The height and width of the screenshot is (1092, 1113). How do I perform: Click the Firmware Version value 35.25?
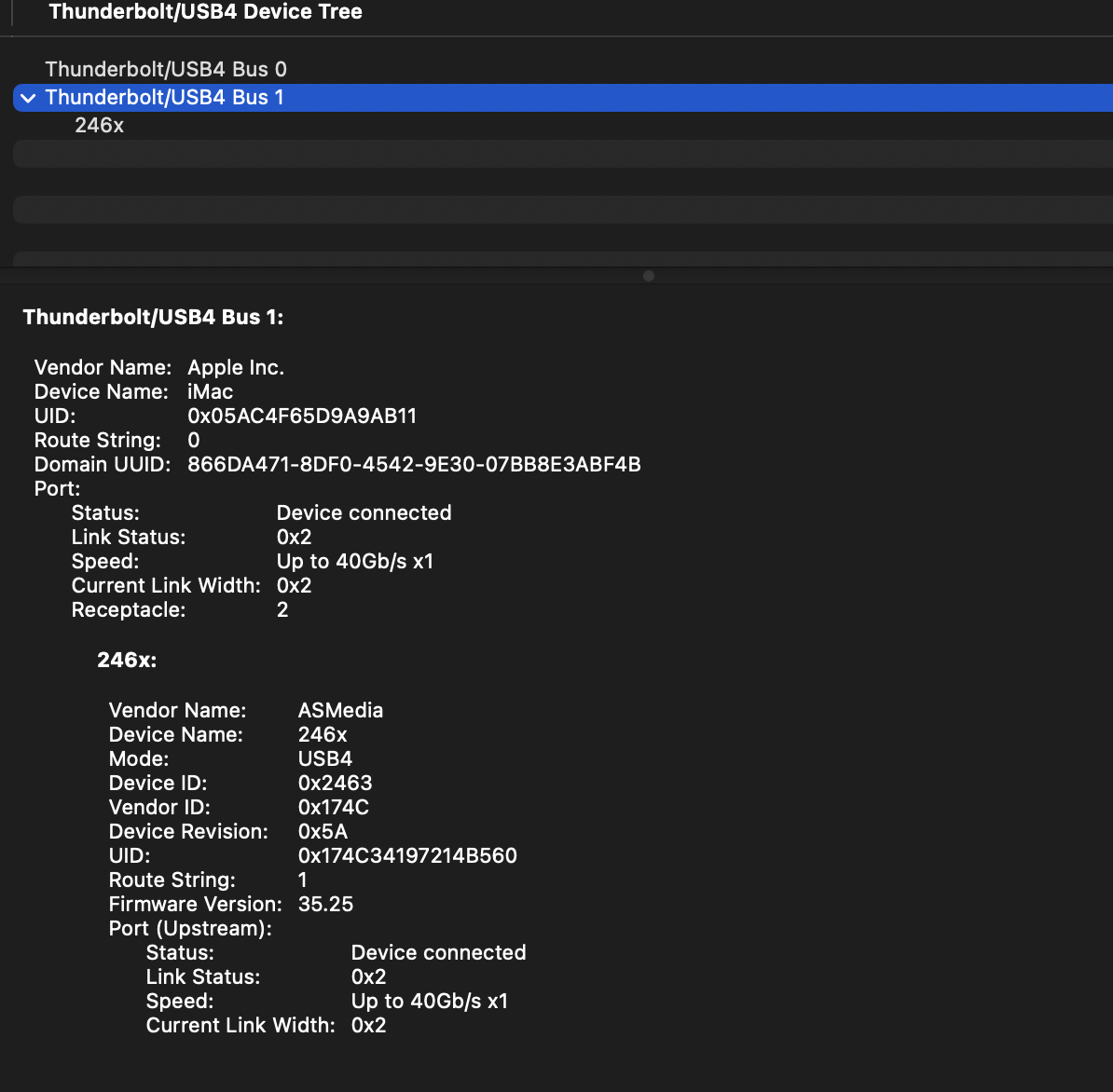[x=326, y=905]
